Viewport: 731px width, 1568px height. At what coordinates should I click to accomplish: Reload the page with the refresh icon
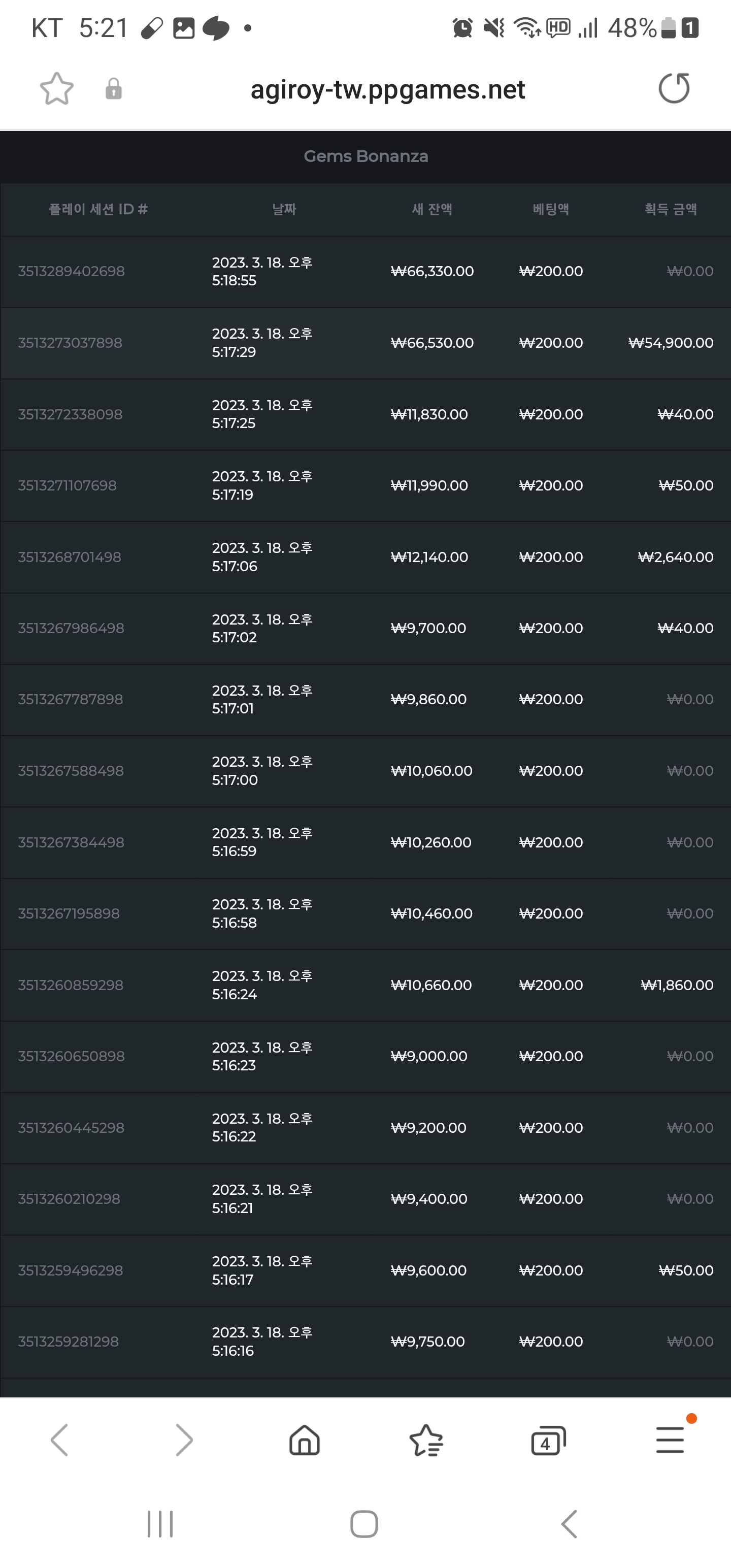[x=674, y=88]
